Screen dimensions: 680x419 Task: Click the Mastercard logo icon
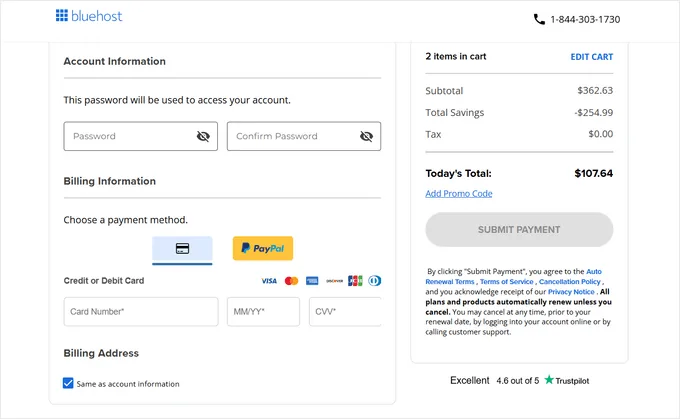[291, 281]
